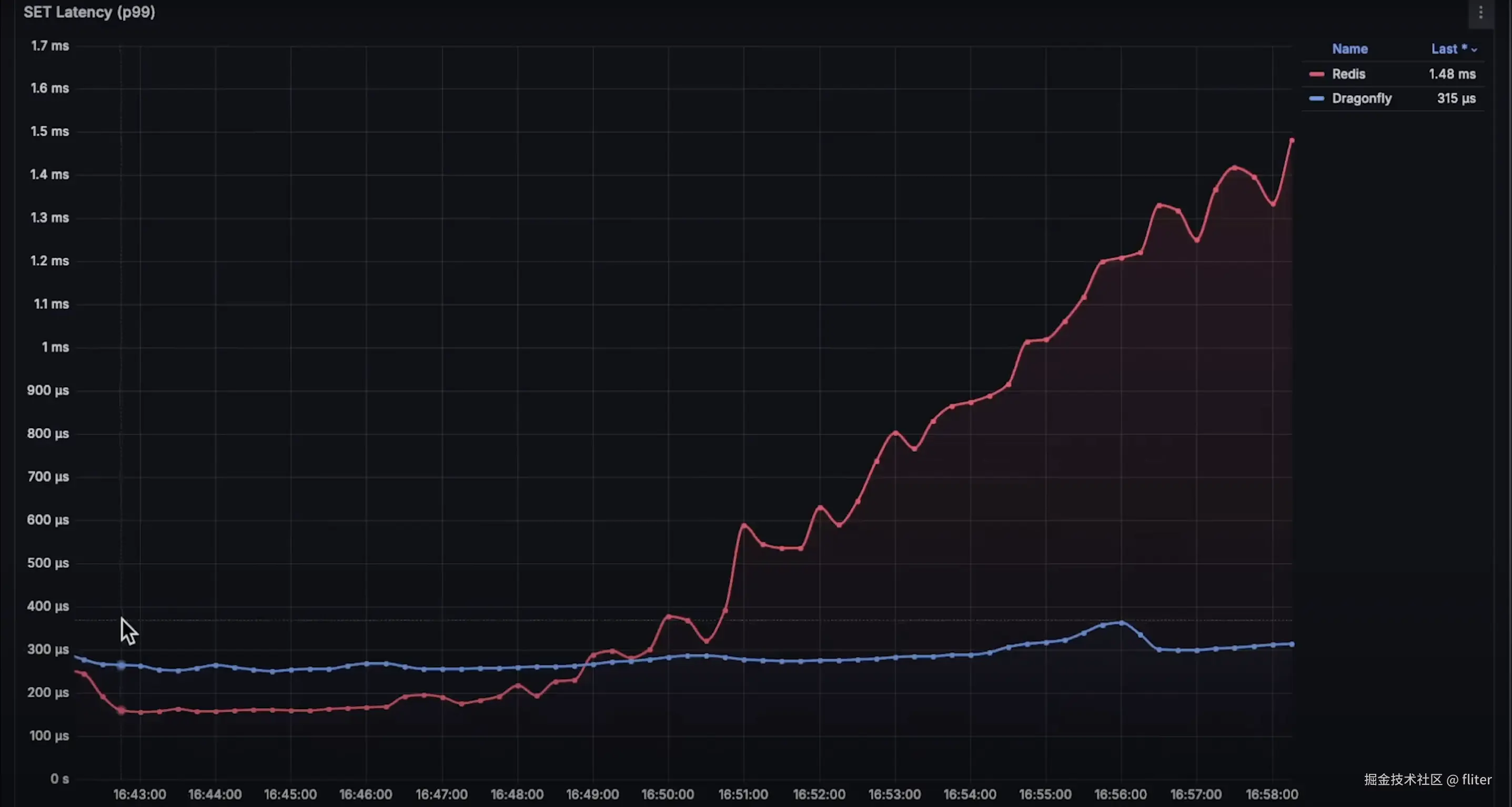Click the Name legend column header
The image size is (1512, 807).
(x=1349, y=49)
